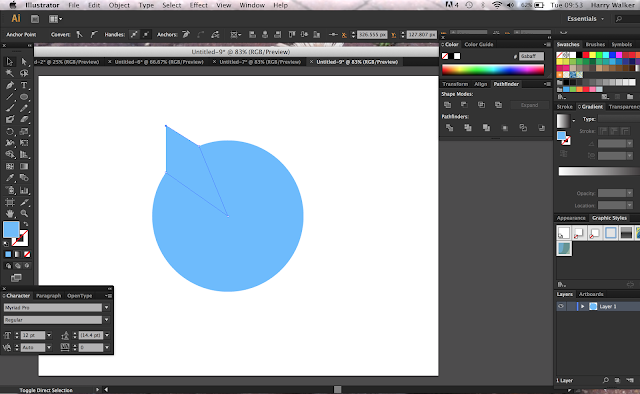Select the Gradient tool in toolbar
Viewport: 640px width, 394px height.
click(24, 166)
